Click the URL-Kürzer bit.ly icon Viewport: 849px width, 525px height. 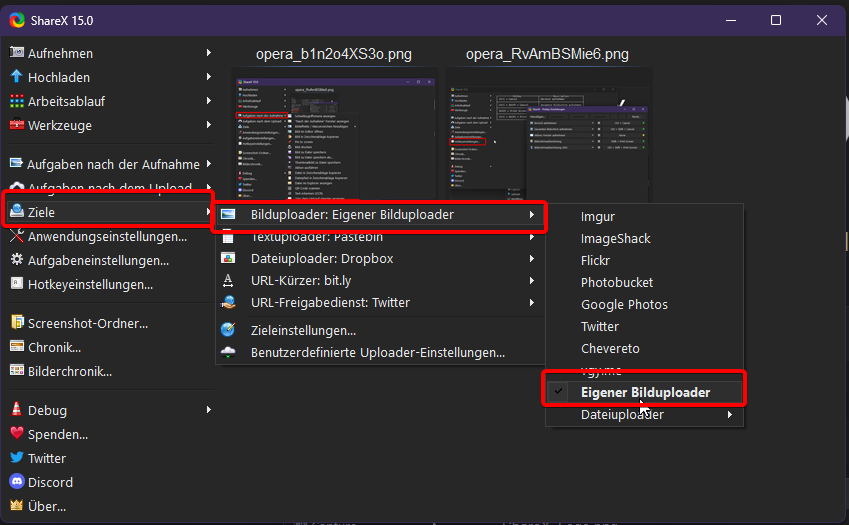229,281
